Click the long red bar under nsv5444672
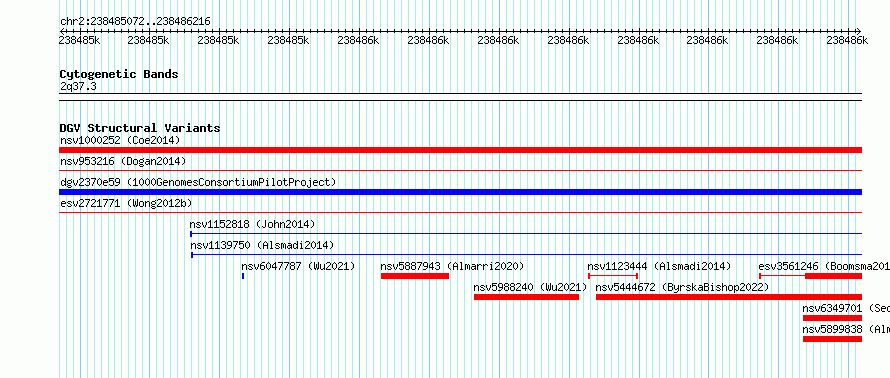The width and height of the screenshot is (890, 378). 729,297
